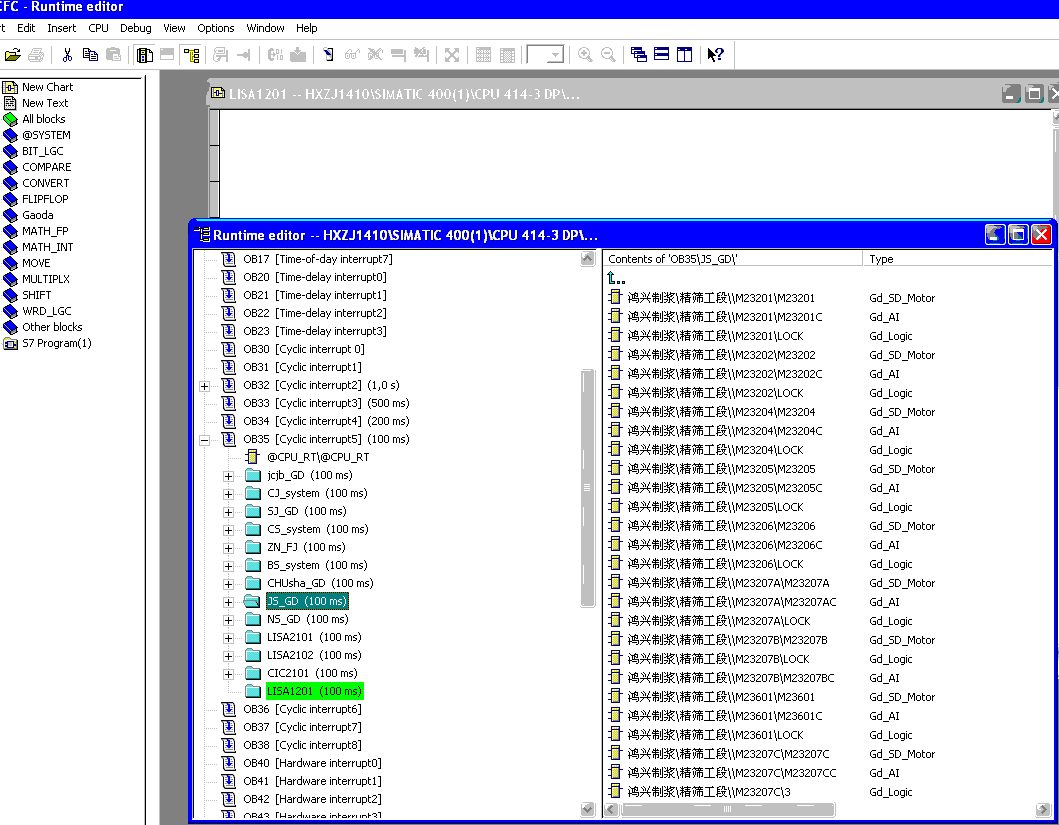This screenshot has height=825, width=1059.
Task: Click the Compile toolbar icon
Action: click(275, 55)
